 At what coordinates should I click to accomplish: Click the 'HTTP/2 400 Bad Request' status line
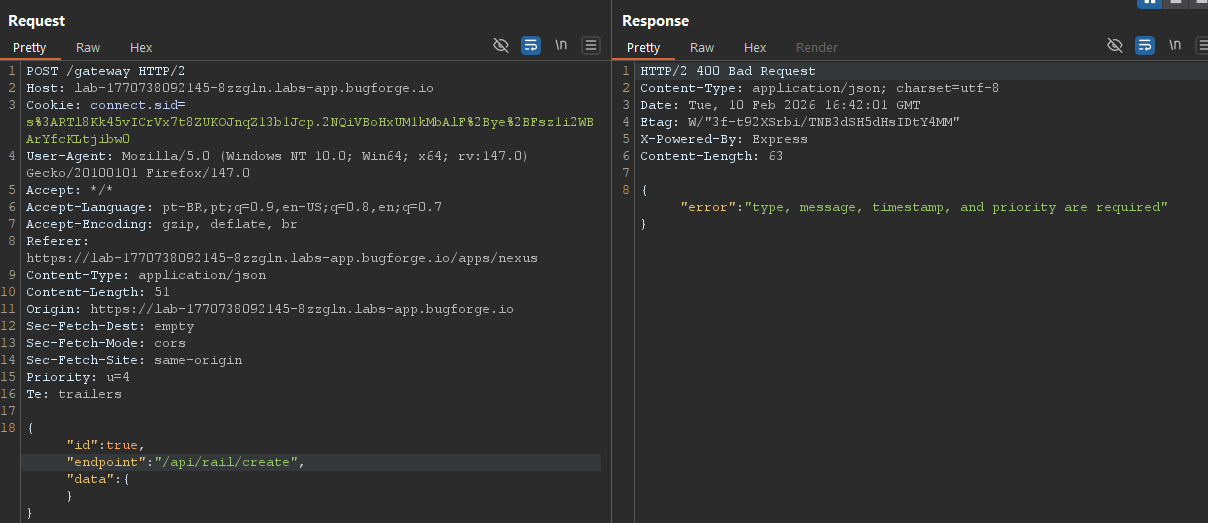click(728, 71)
